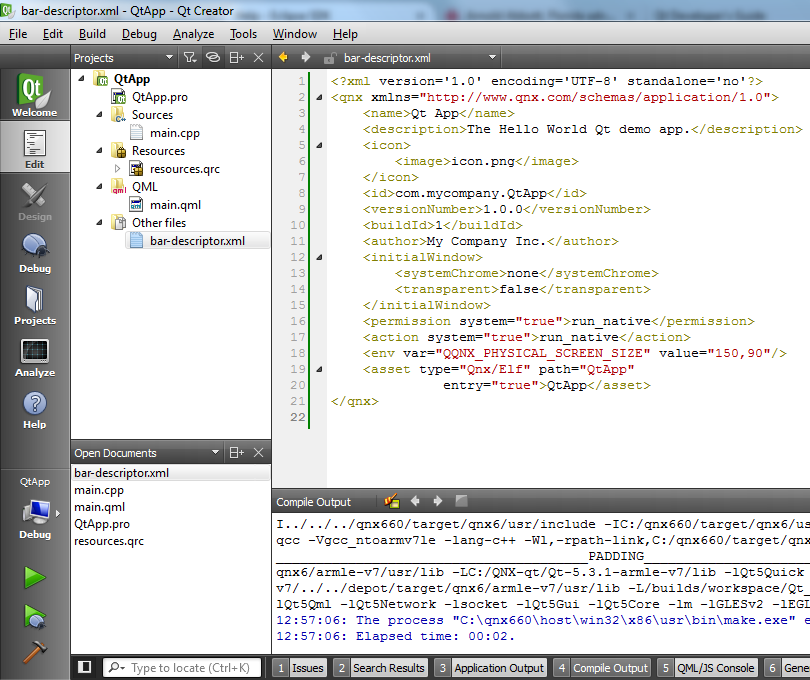Build the project with the hammer icon
The width and height of the screenshot is (810, 680).
click(34, 651)
